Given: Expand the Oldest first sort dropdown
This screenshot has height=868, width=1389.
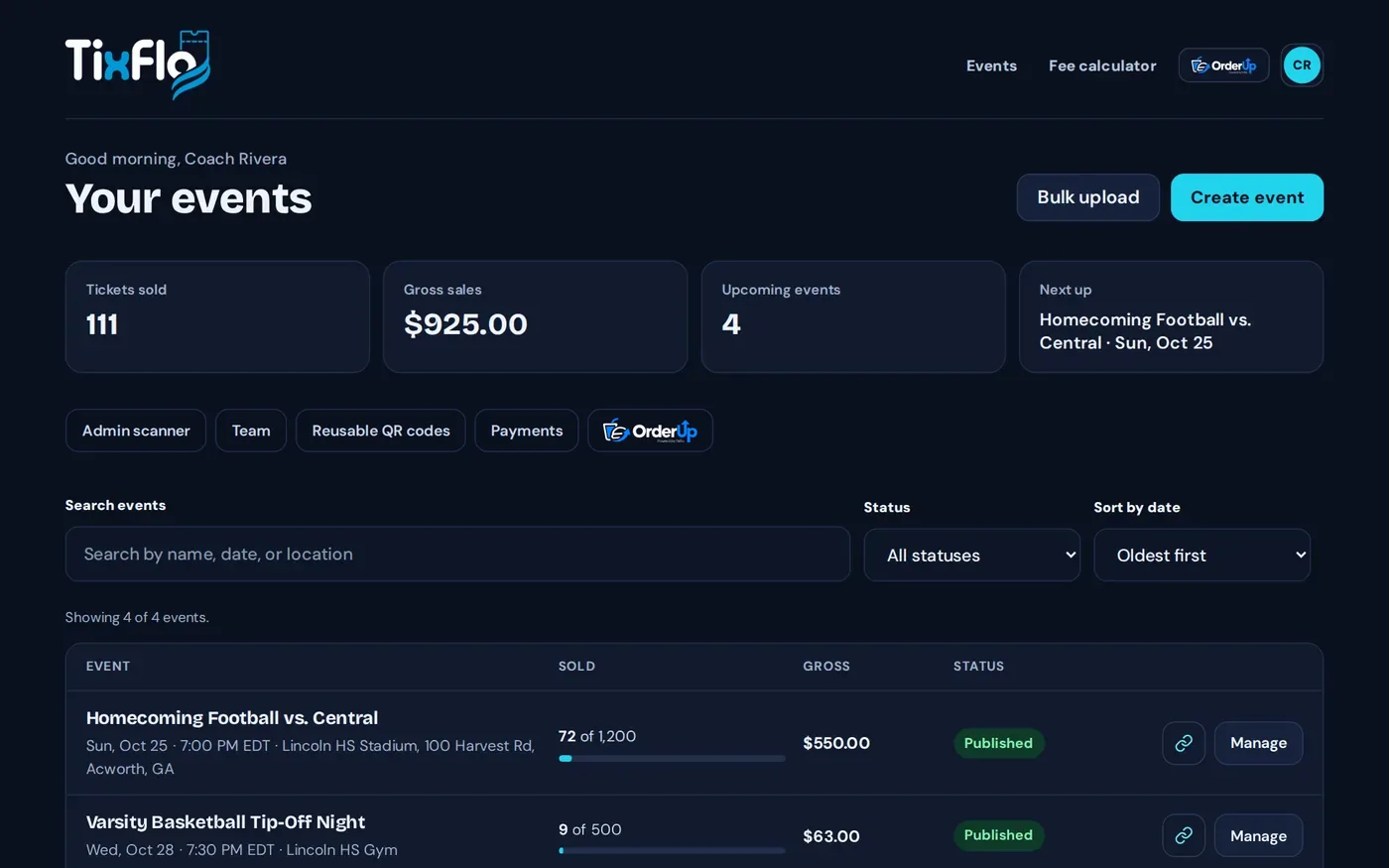Looking at the screenshot, I should [x=1201, y=555].
